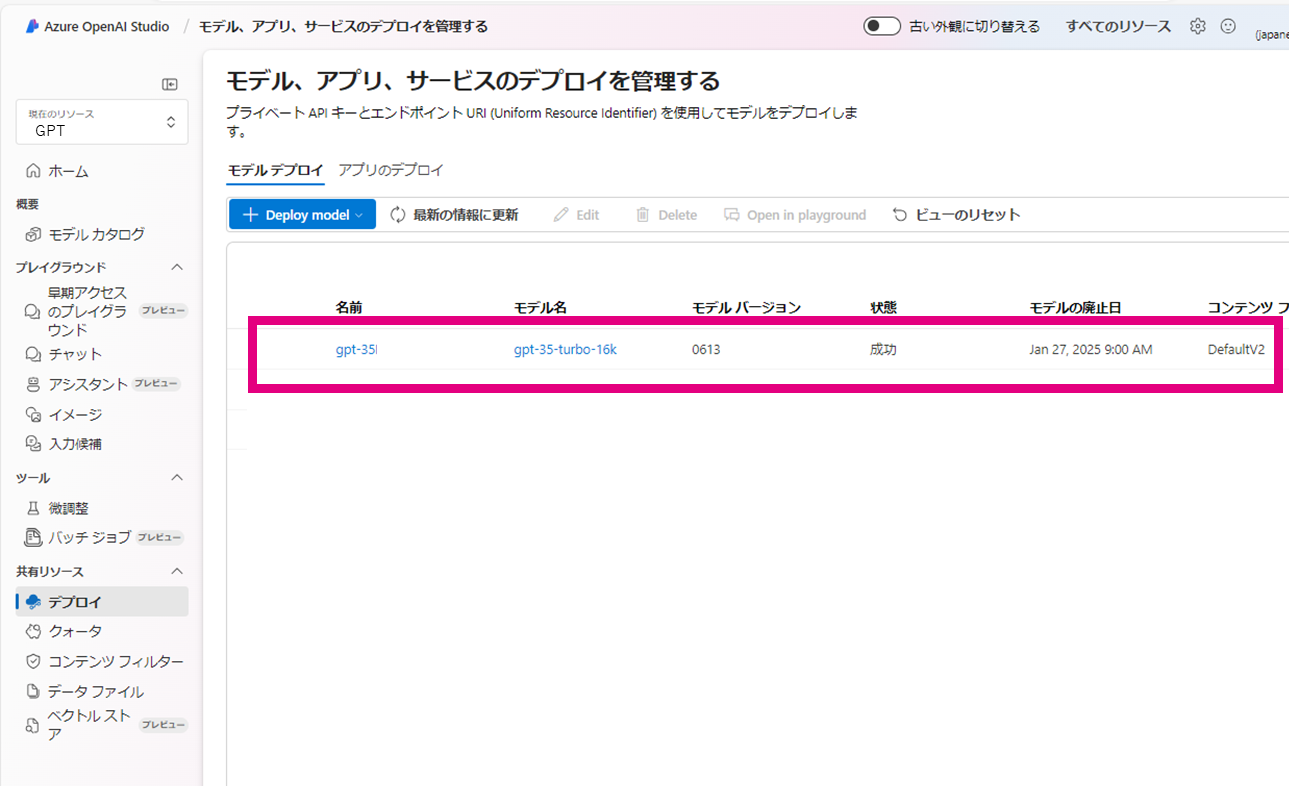Click the バッチ ジョブ icon
The height and width of the screenshot is (786, 1290).
point(33,537)
